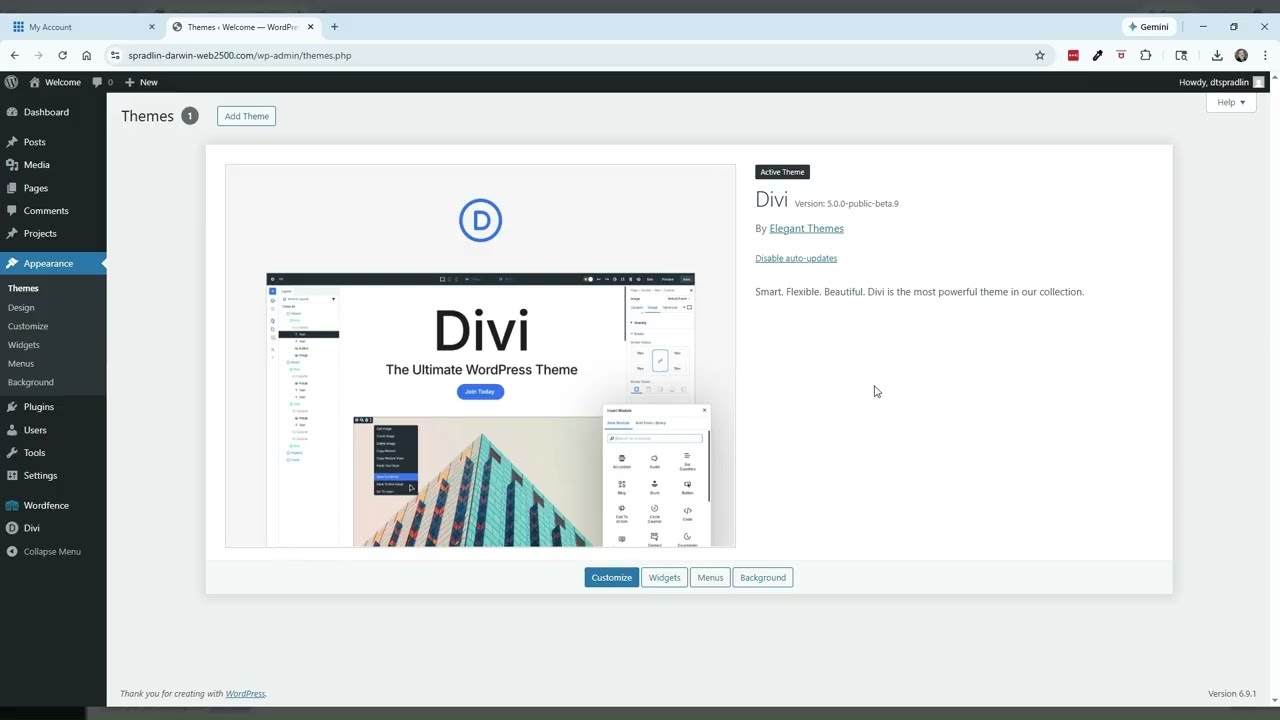Open the browser downloads icon
Image resolution: width=1280 pixels, height=720 pixels.
1217,55
